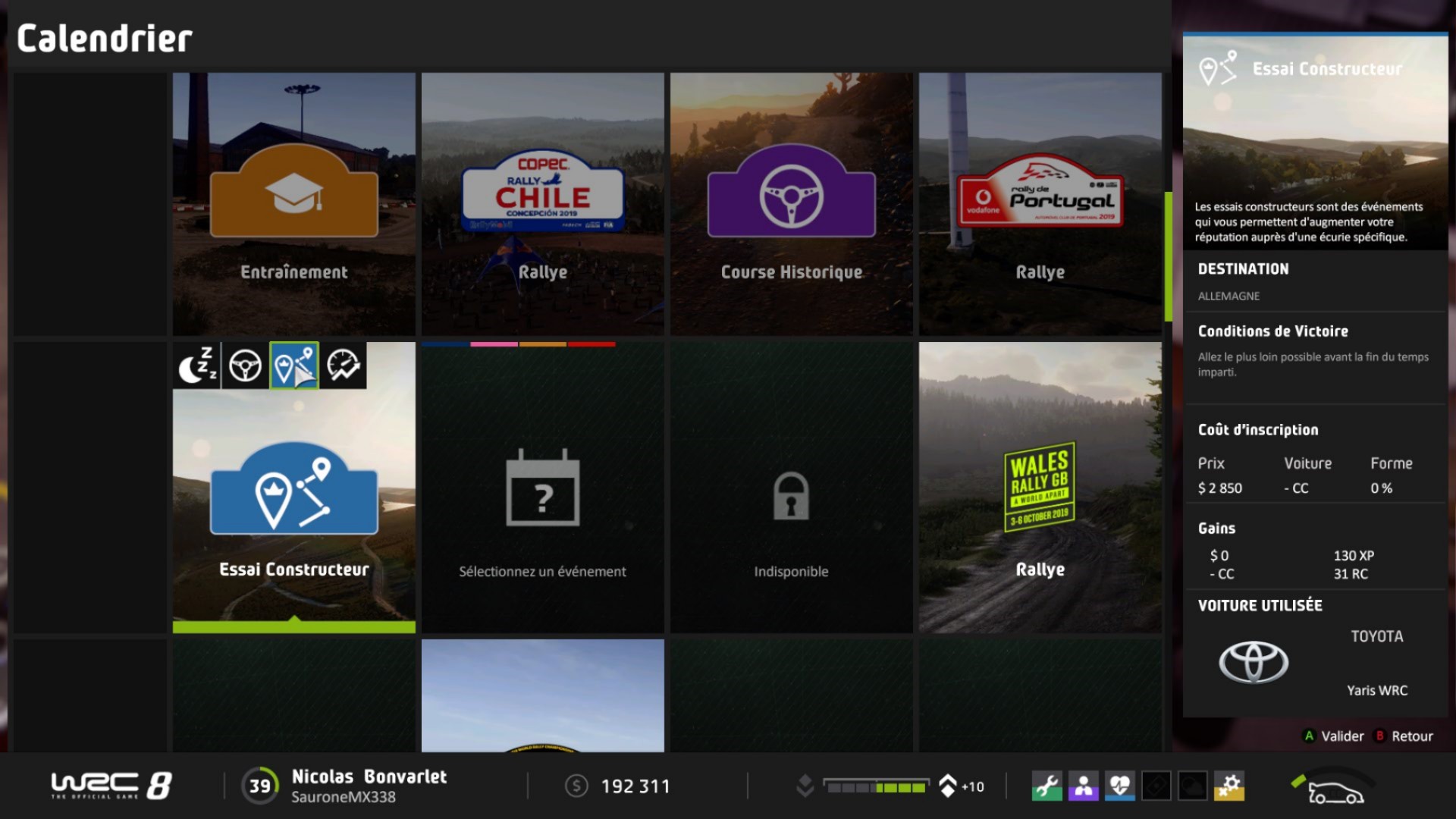
Task: Click the $ 2 850 entry price
Action: (x=1220, y=488)
